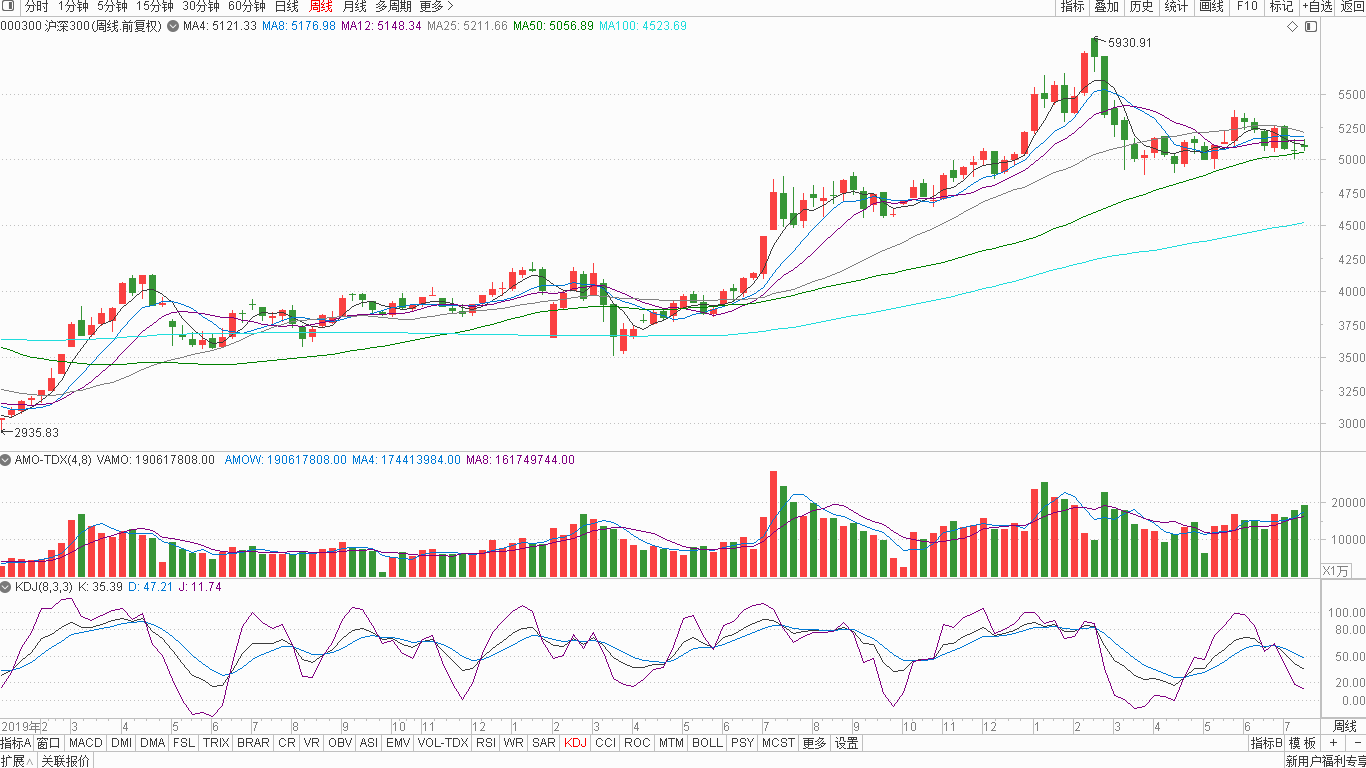Click the 新用户福利专享 link
The width and height of the screenshot is (1366, 768).
click(x=1324, y=761)
